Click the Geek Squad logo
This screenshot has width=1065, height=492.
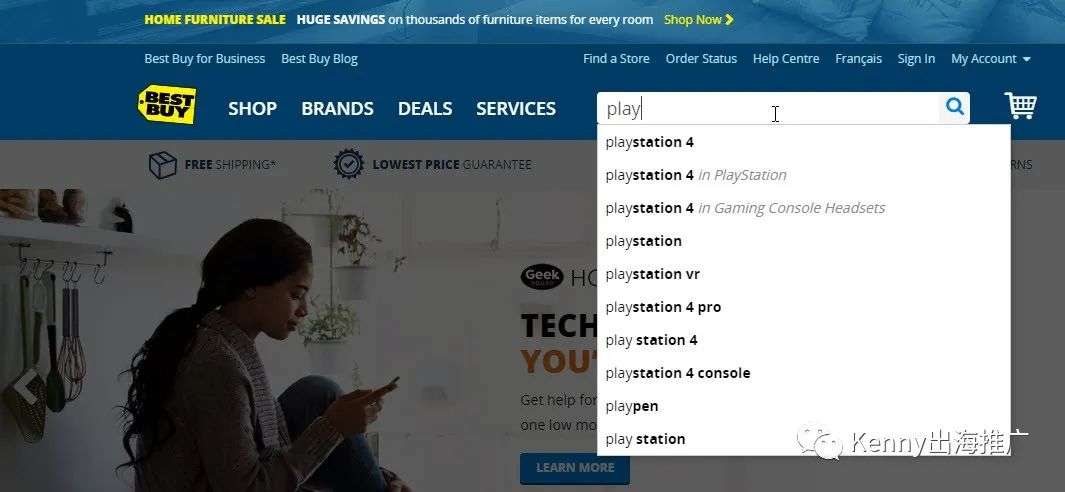542,277
